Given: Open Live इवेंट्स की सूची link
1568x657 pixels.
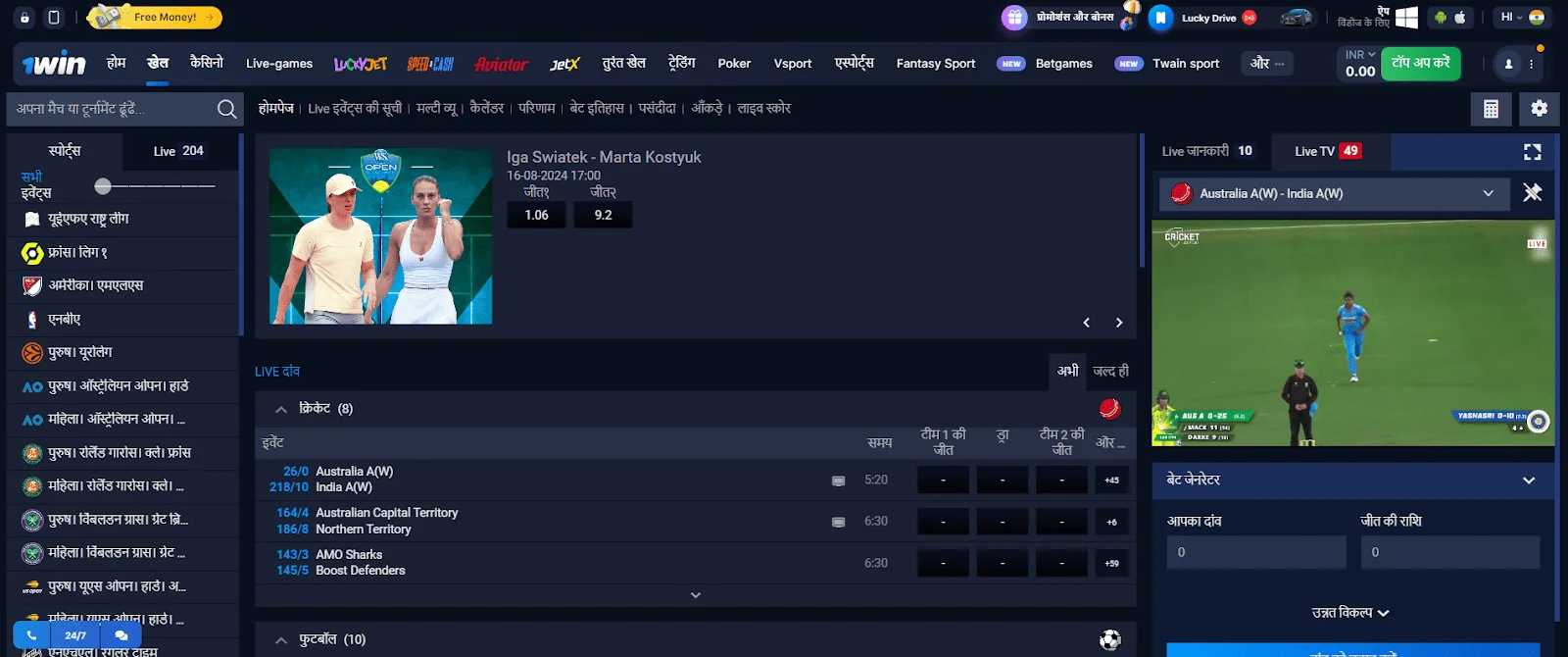Looking at the screenshot, I should point(355,109).
